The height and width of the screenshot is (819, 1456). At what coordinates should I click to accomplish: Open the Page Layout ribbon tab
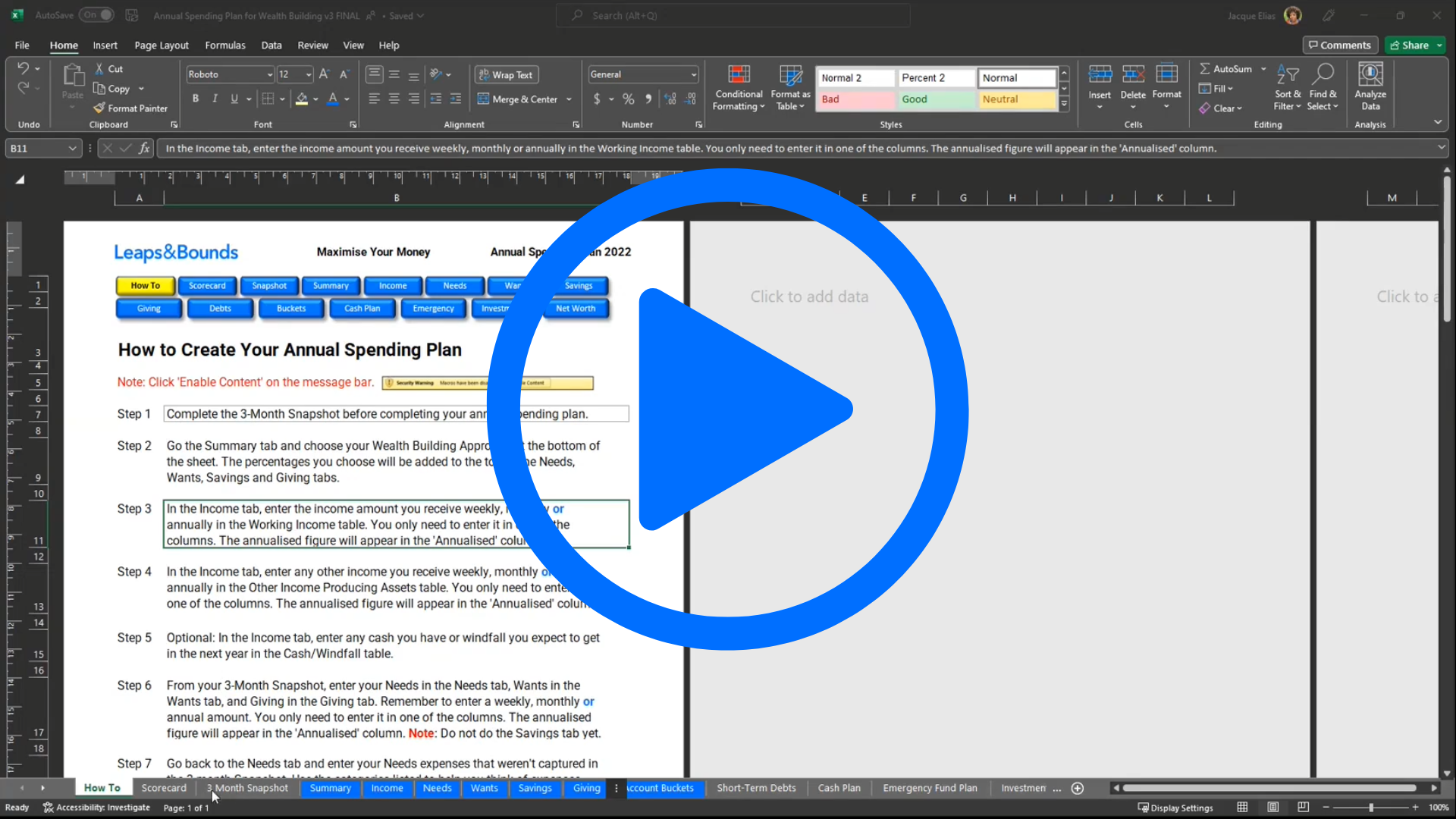pyautogui.click(x=162, y=45)
